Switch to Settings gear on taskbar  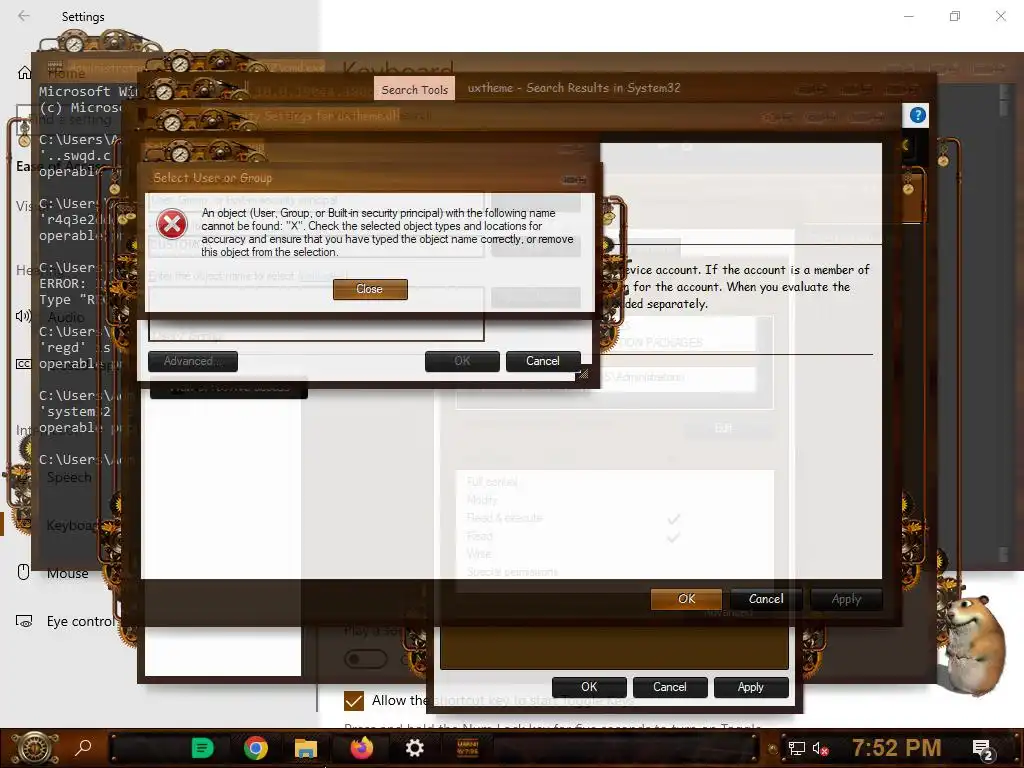pos(415,748)
